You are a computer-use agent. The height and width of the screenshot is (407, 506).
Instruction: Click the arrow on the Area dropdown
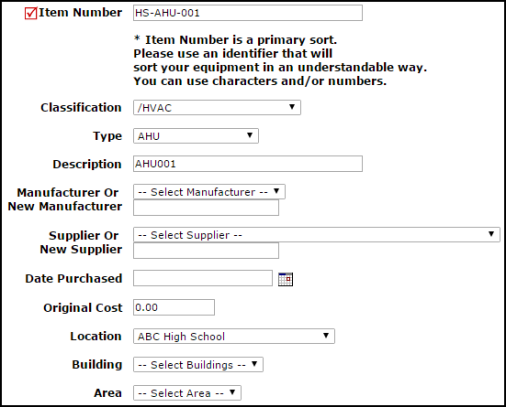click(232, 392)
